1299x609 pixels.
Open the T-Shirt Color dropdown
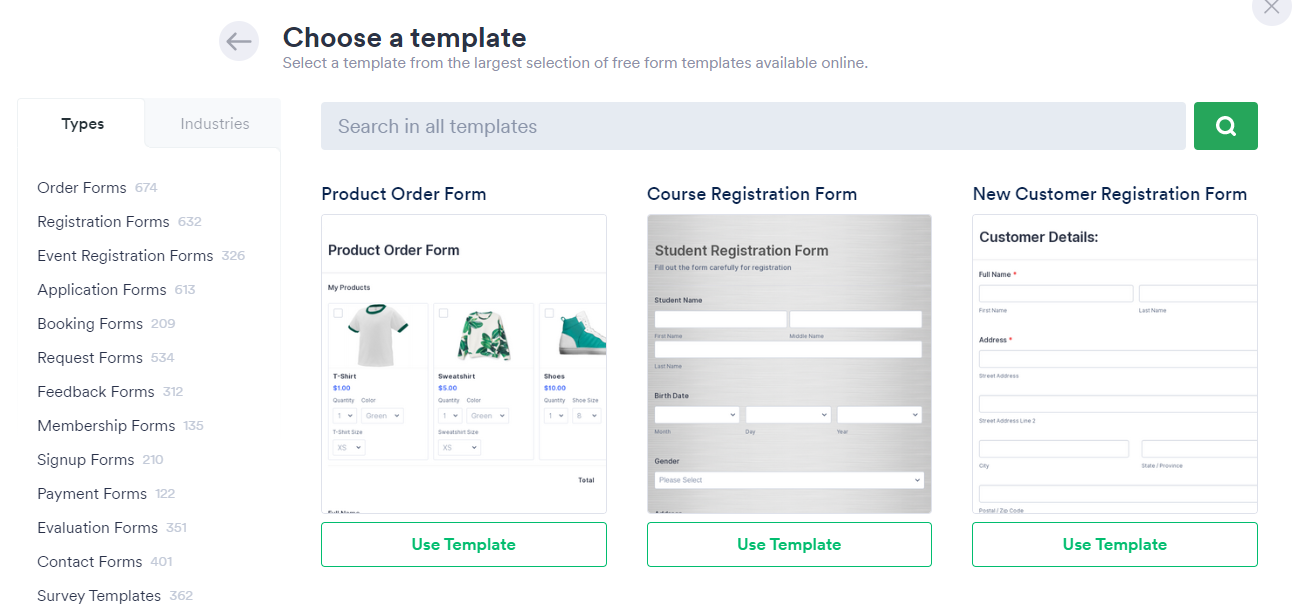(x=382, y=416)
